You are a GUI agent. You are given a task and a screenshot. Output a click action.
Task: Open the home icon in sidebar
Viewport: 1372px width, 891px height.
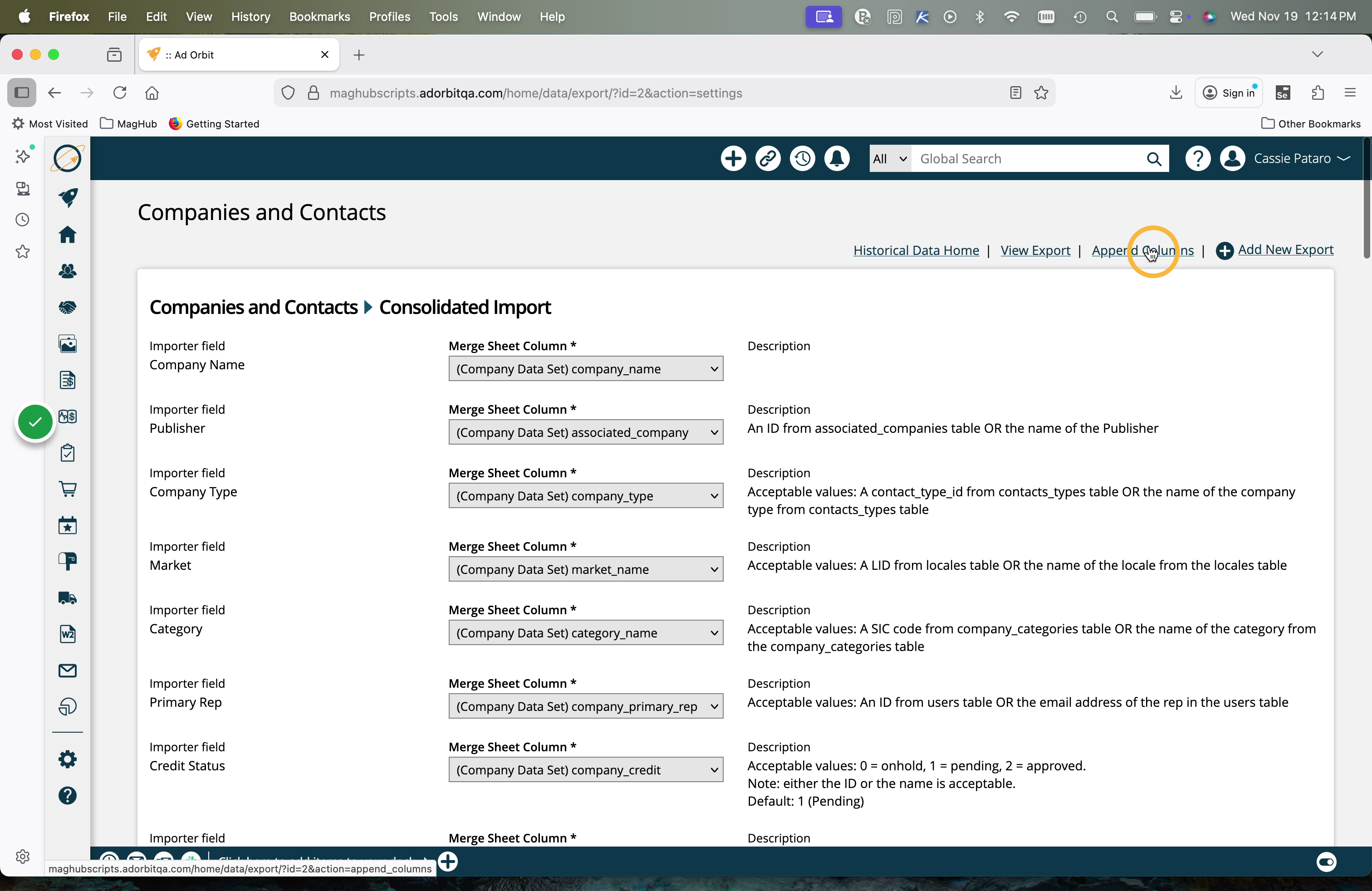tap(68, 235)
